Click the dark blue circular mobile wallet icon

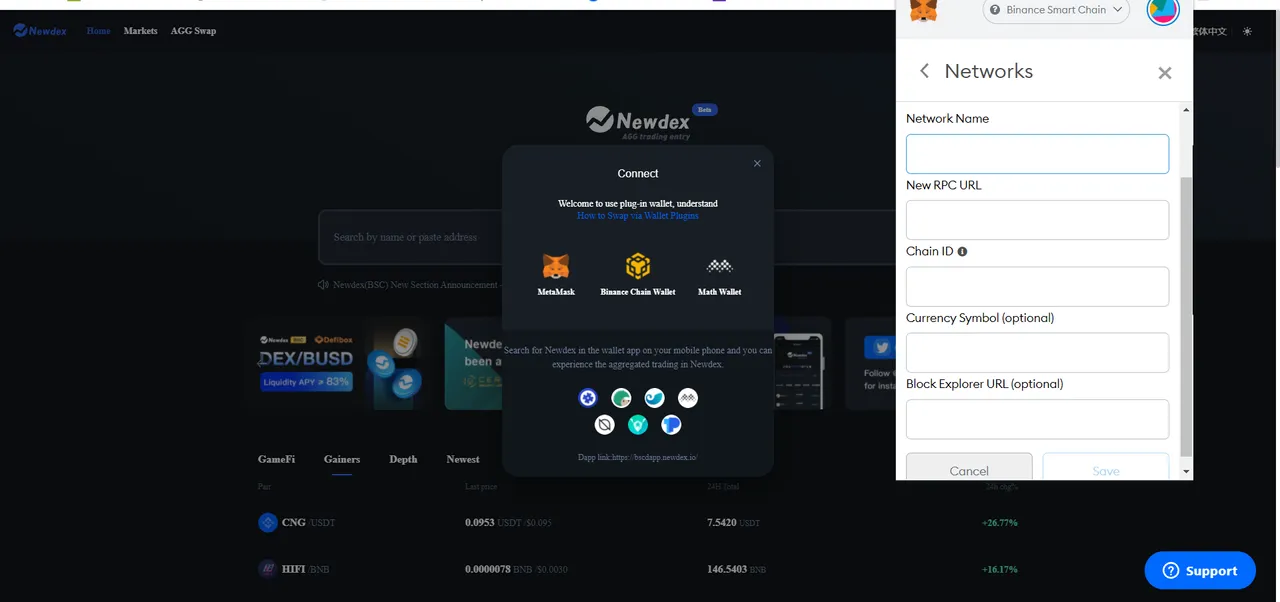tap(588, 398)
